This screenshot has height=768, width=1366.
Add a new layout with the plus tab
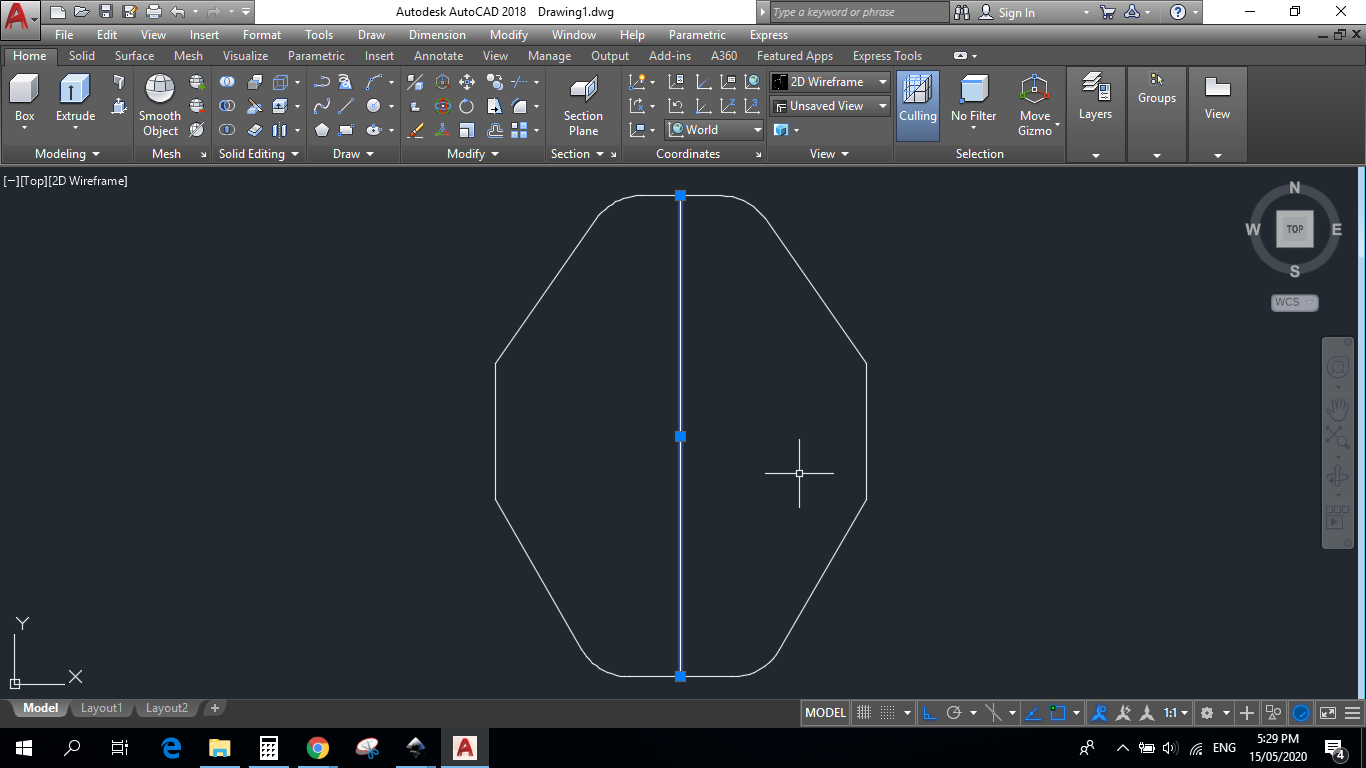pyautogui.click(x=214, y=708)
